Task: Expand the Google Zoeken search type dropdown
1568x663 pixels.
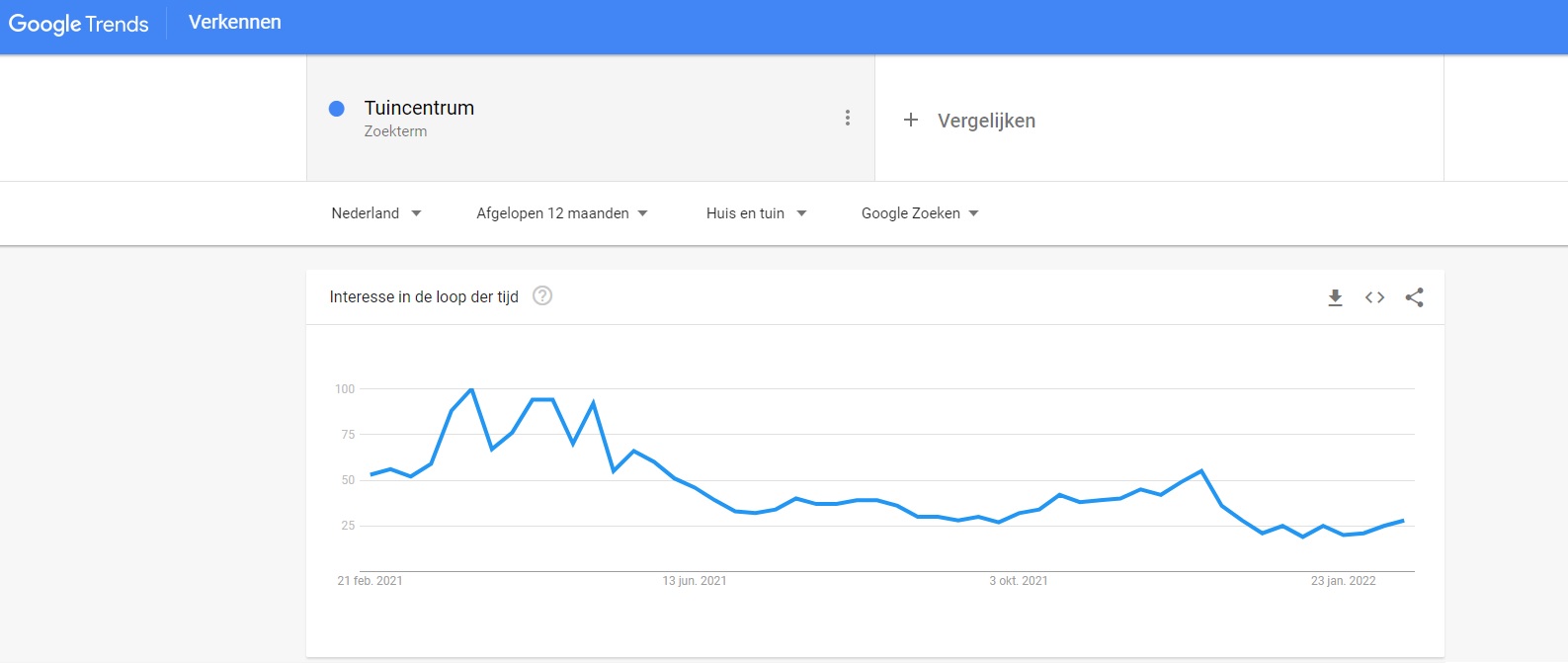Action: pos(920,213)
